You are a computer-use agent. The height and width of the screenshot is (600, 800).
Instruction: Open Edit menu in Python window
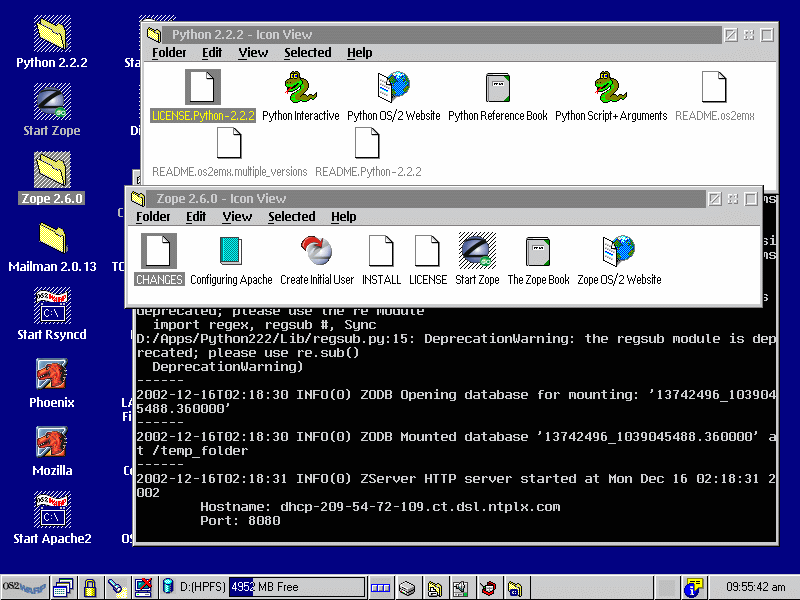(212, 53)
